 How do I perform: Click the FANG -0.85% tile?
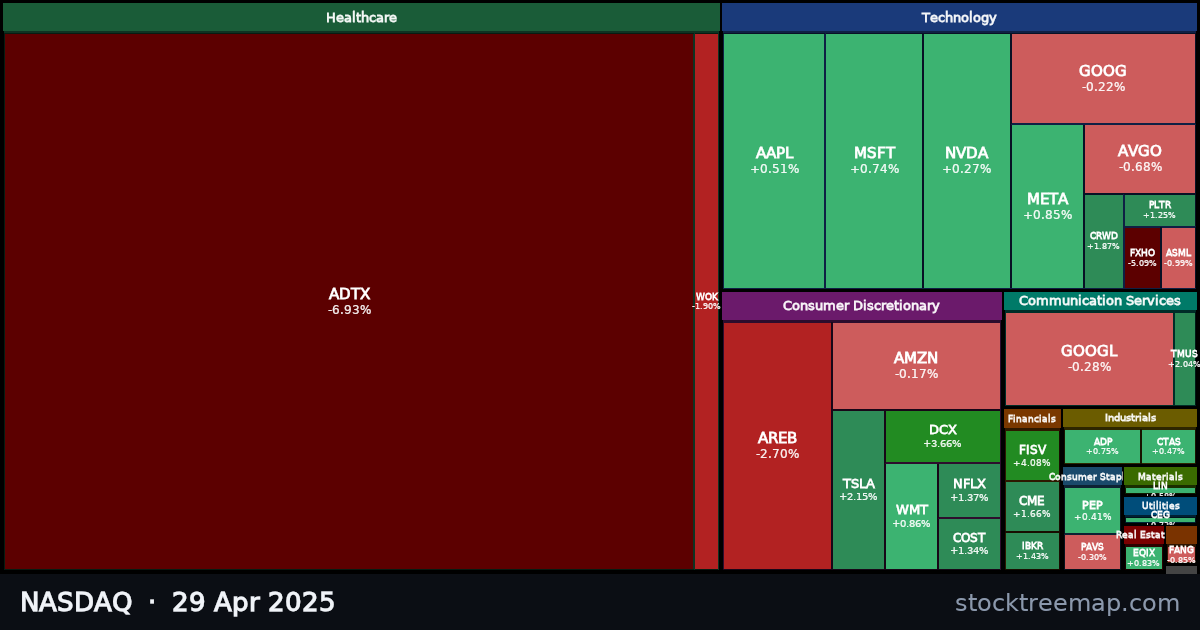[x=1181, y=555]
